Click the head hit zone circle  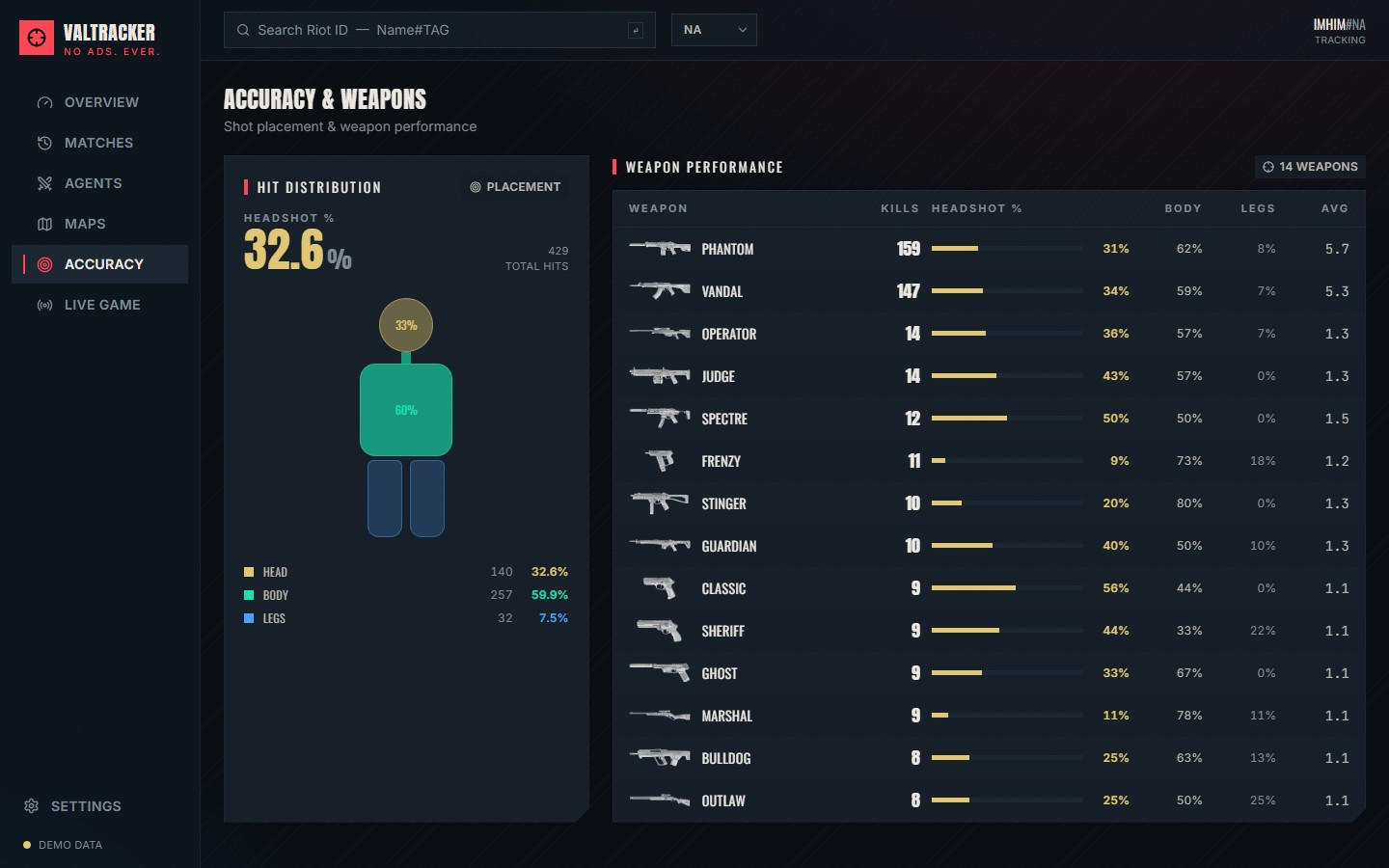pos(406,325)
